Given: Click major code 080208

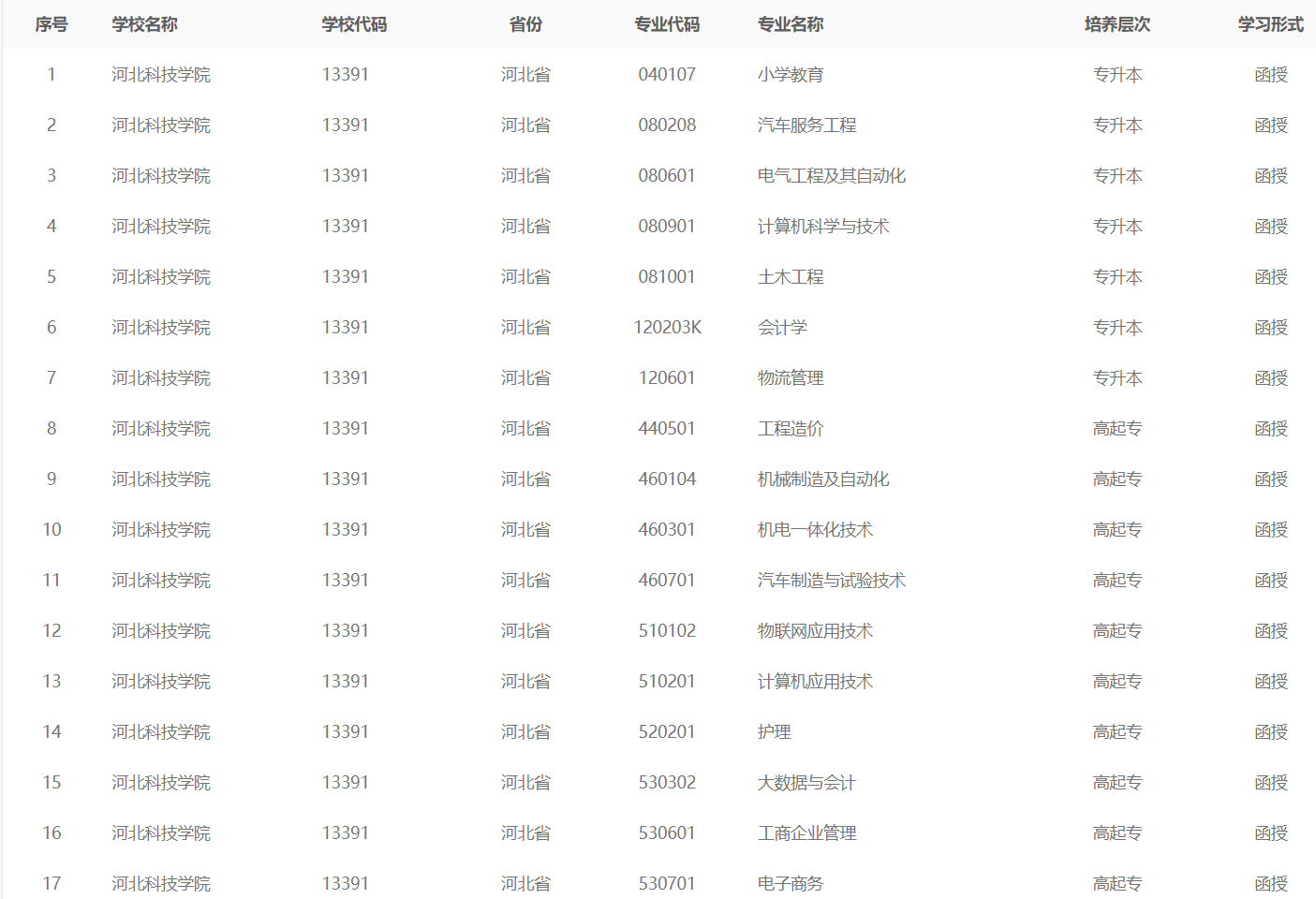Looking at the screenshot, I should [x=667, y=125].
